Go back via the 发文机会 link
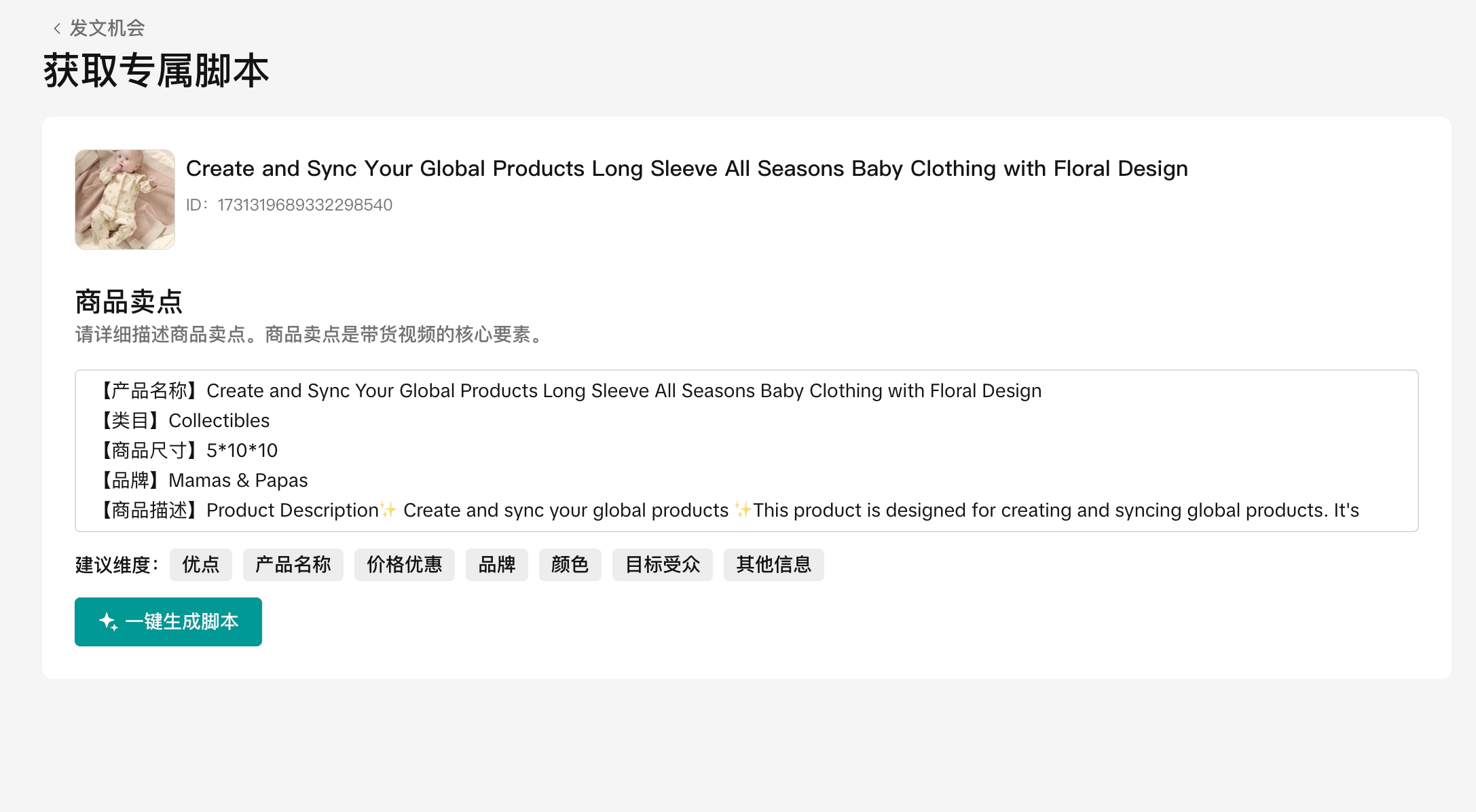1476x812 pixels. (x=107, y=29)
